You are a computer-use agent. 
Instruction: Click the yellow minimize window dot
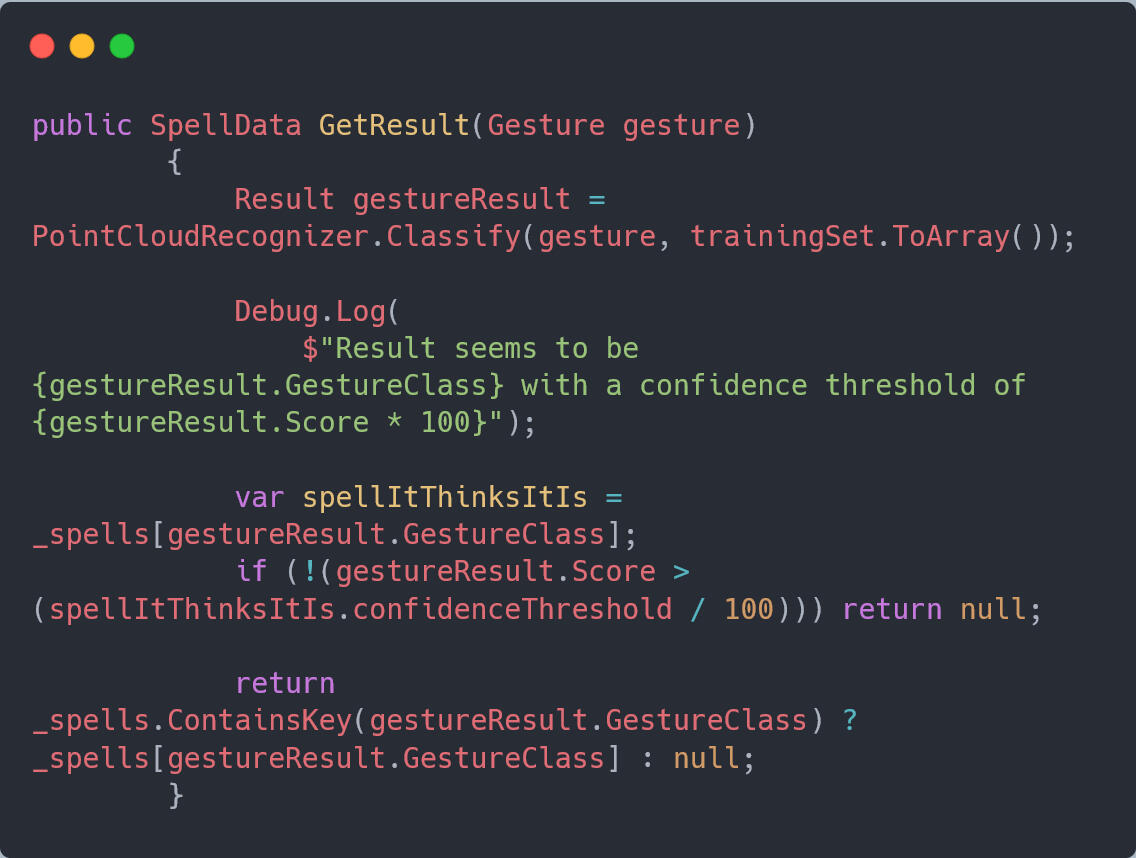82,46
